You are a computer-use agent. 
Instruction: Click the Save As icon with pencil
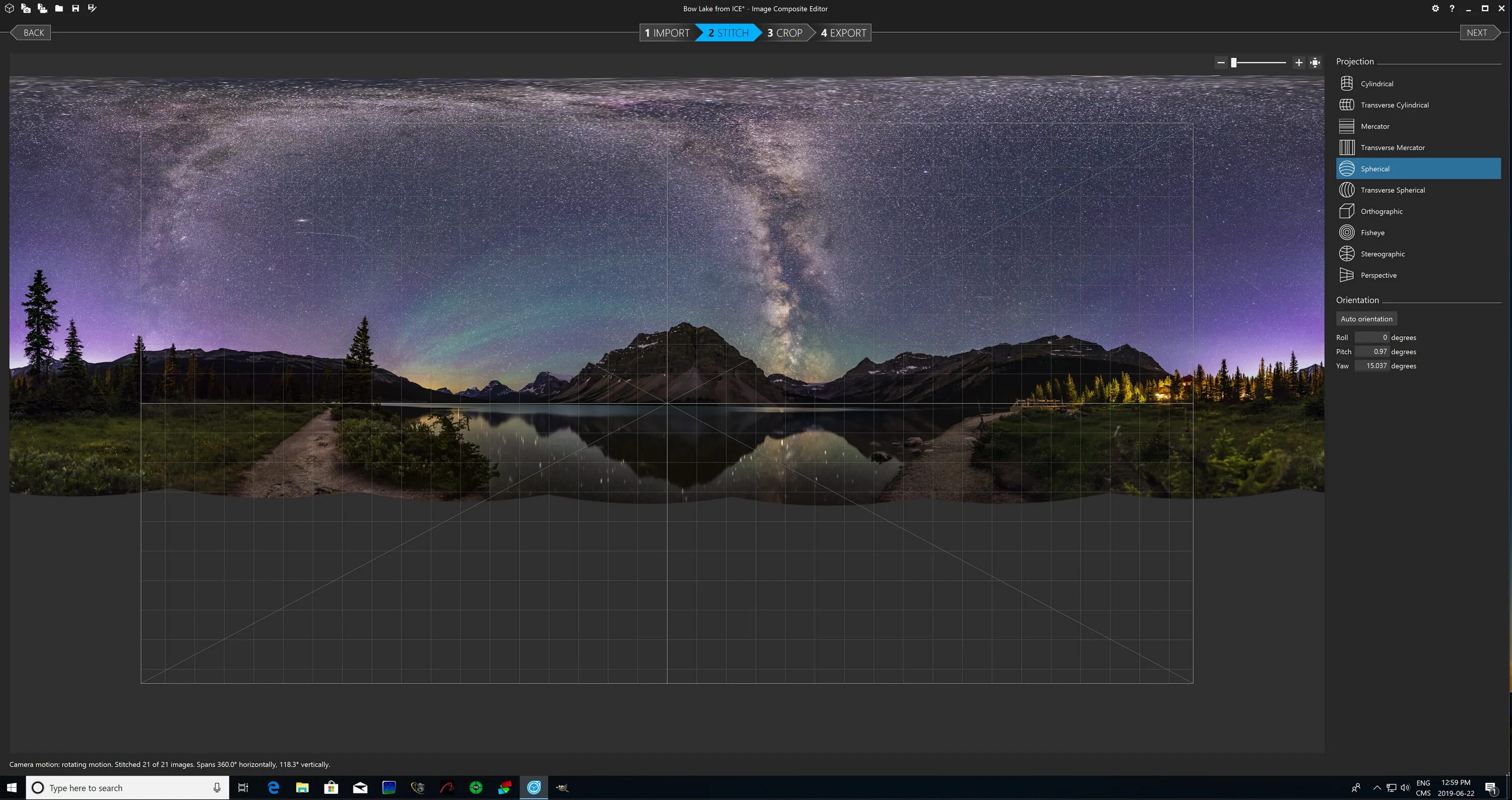(x=92, y=8)
